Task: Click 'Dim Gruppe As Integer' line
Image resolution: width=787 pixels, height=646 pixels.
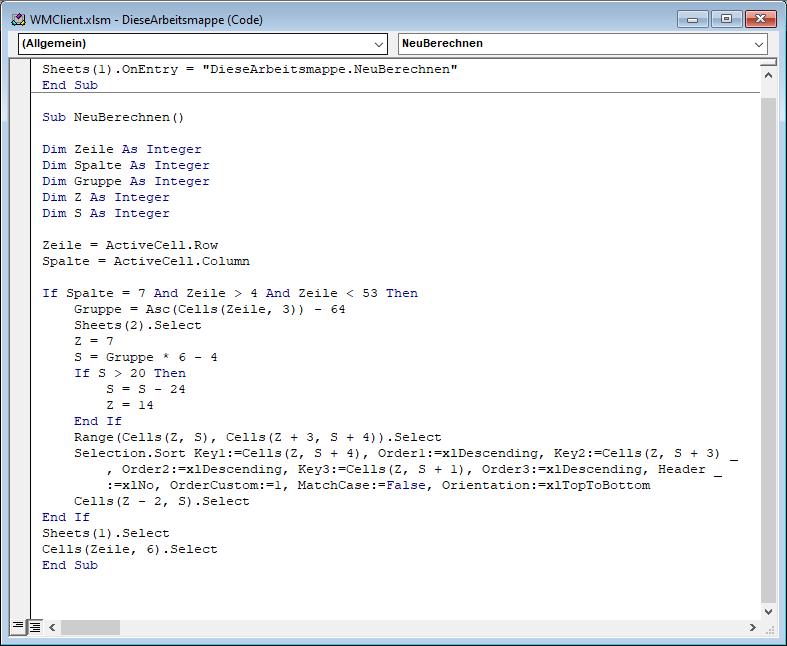Action: tap(126, 182)
